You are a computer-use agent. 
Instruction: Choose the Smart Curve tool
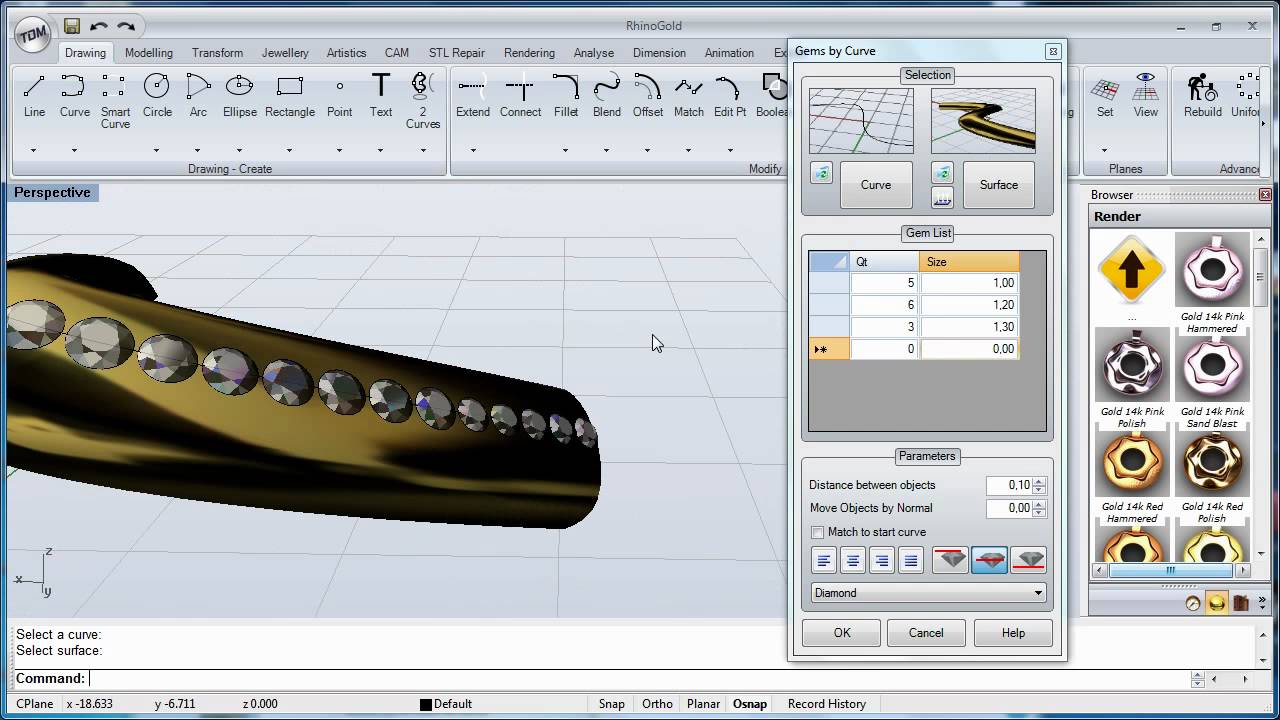(115, 102)
